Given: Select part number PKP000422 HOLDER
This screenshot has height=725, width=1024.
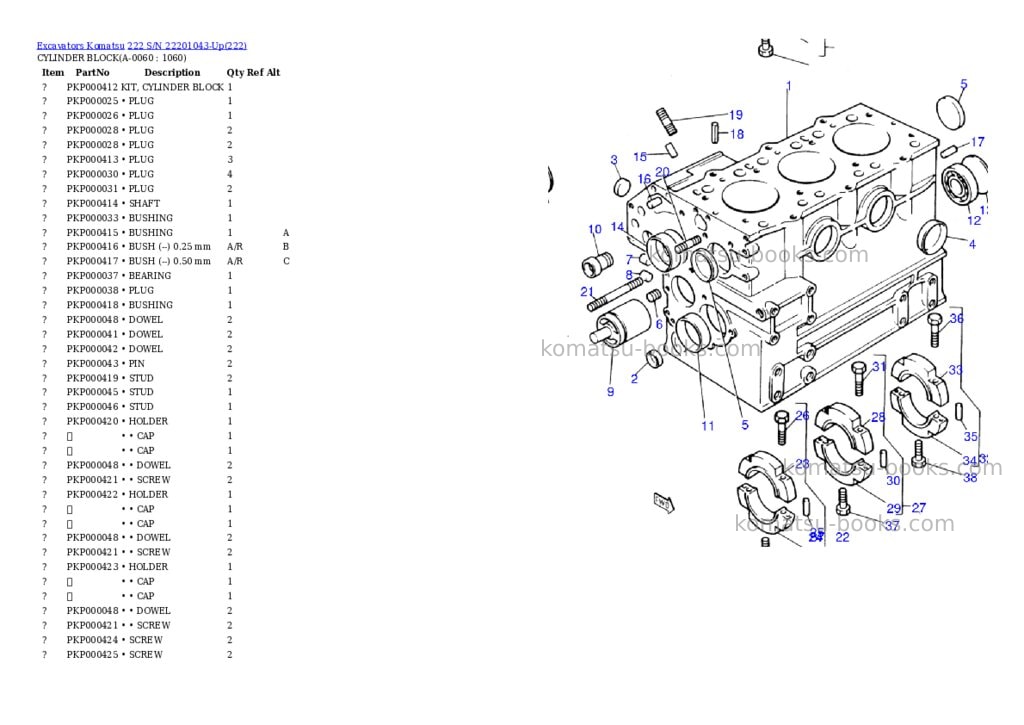Looking at the screenshot, I should click(x=117, y=494).
